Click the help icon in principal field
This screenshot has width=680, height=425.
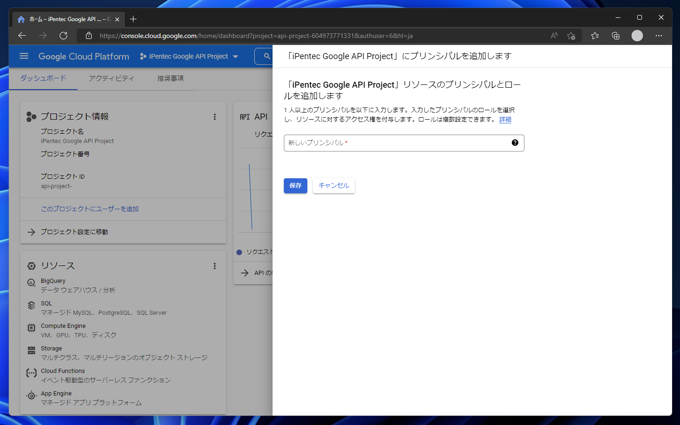click(x=515, y=143)
